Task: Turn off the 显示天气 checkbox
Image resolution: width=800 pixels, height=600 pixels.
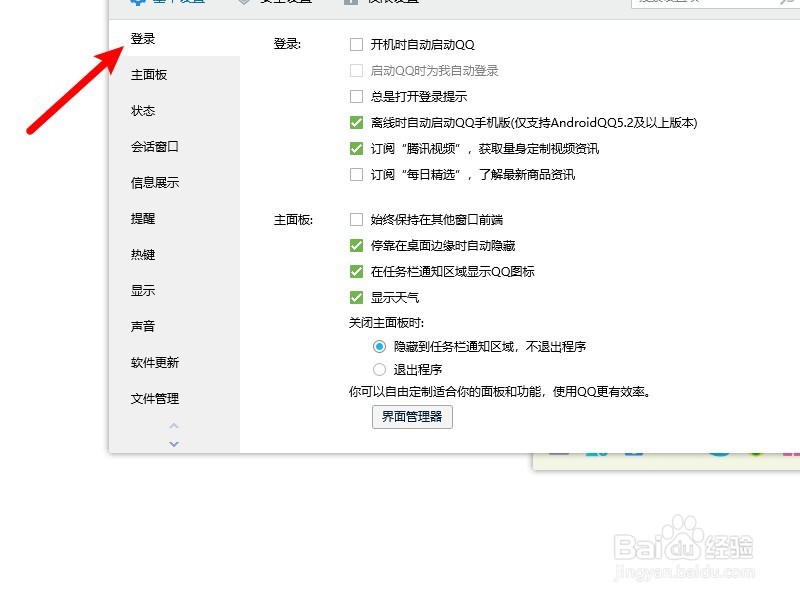Action: tap(356, 297)
